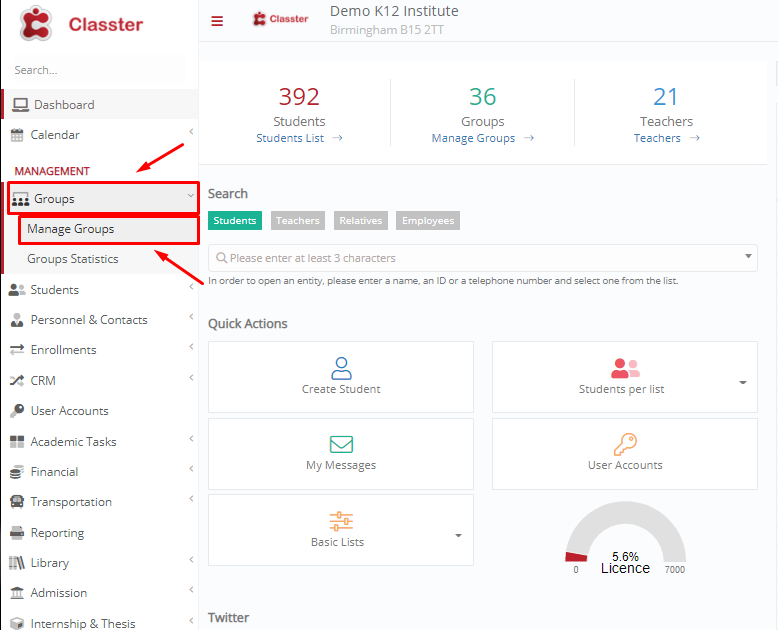778x630 pixels.
Task: Click the Reporting printer icon
Action: (x=17, y=533)
